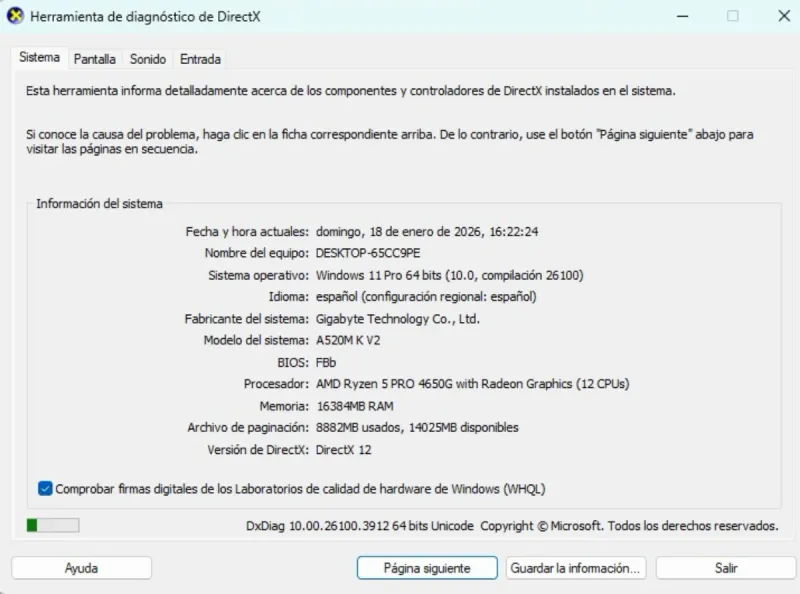Click the DirectX icon in title bar
This screenshot has width=800, height=594.
click(x=16, y=16)
